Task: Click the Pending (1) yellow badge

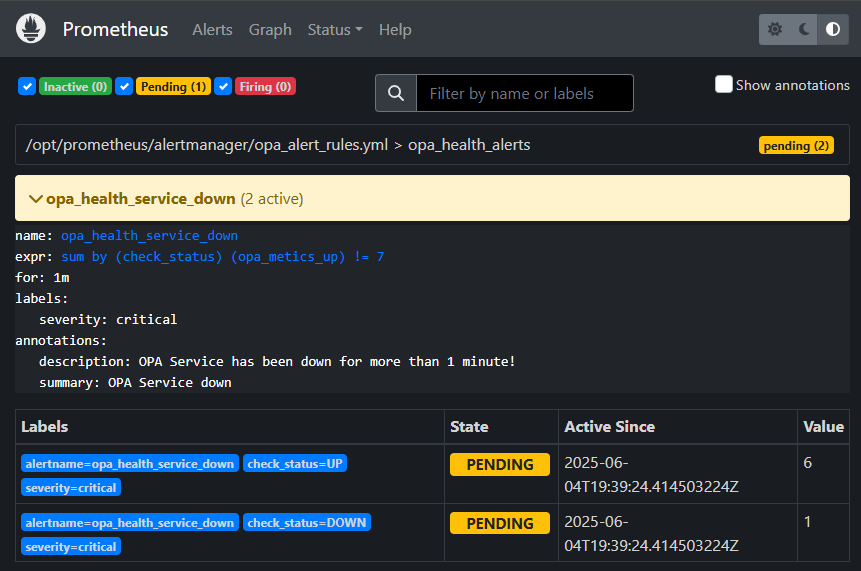Action: 174,86
